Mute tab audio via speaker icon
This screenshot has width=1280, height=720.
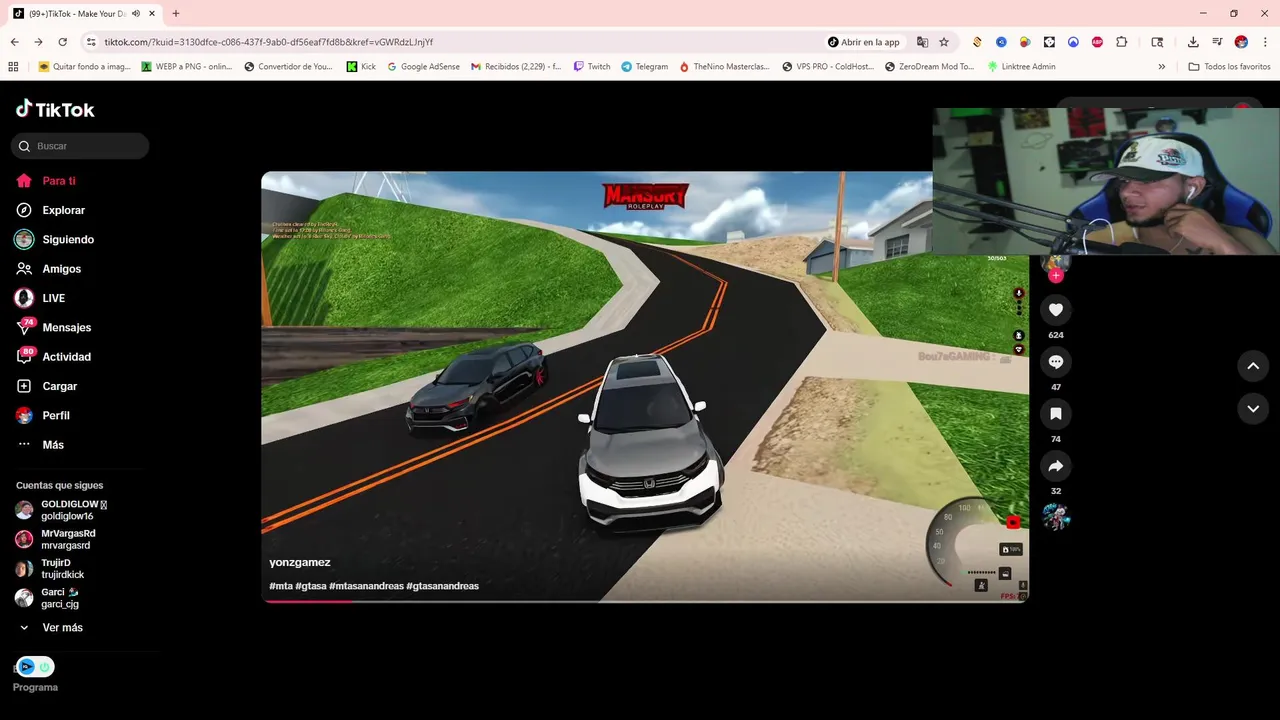[x=135, y=14]
